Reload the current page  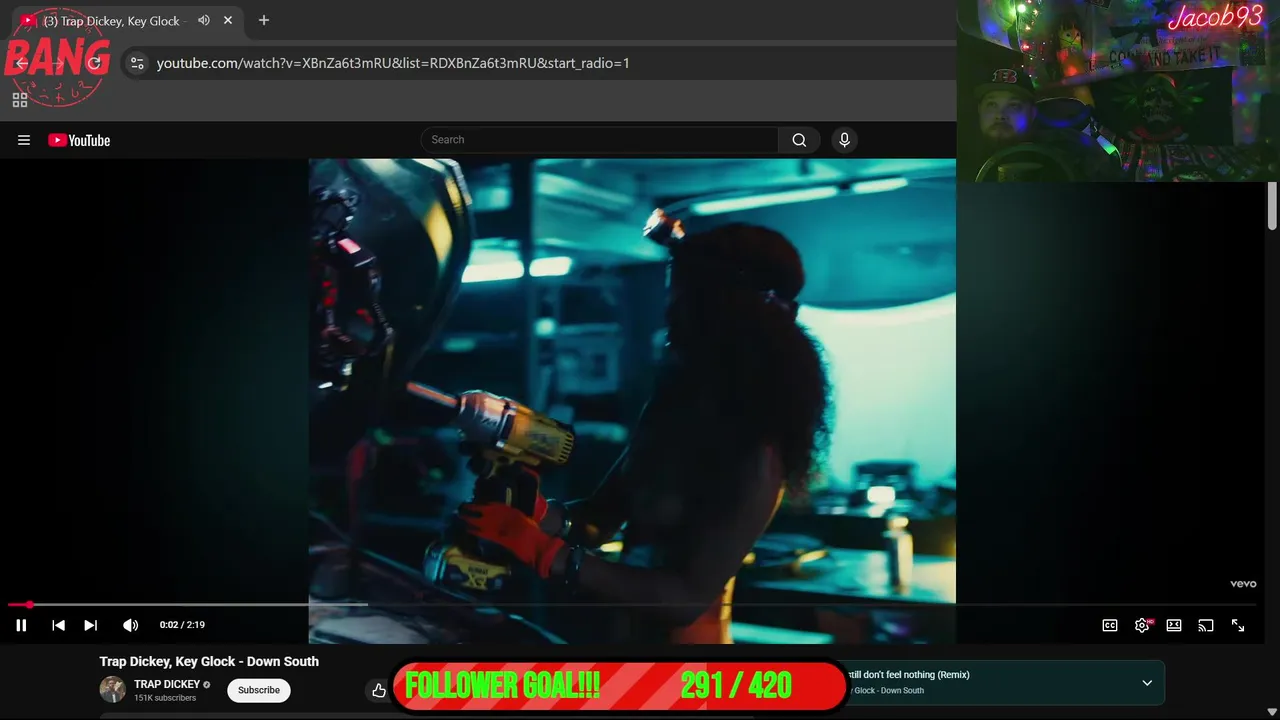point(94,63)
